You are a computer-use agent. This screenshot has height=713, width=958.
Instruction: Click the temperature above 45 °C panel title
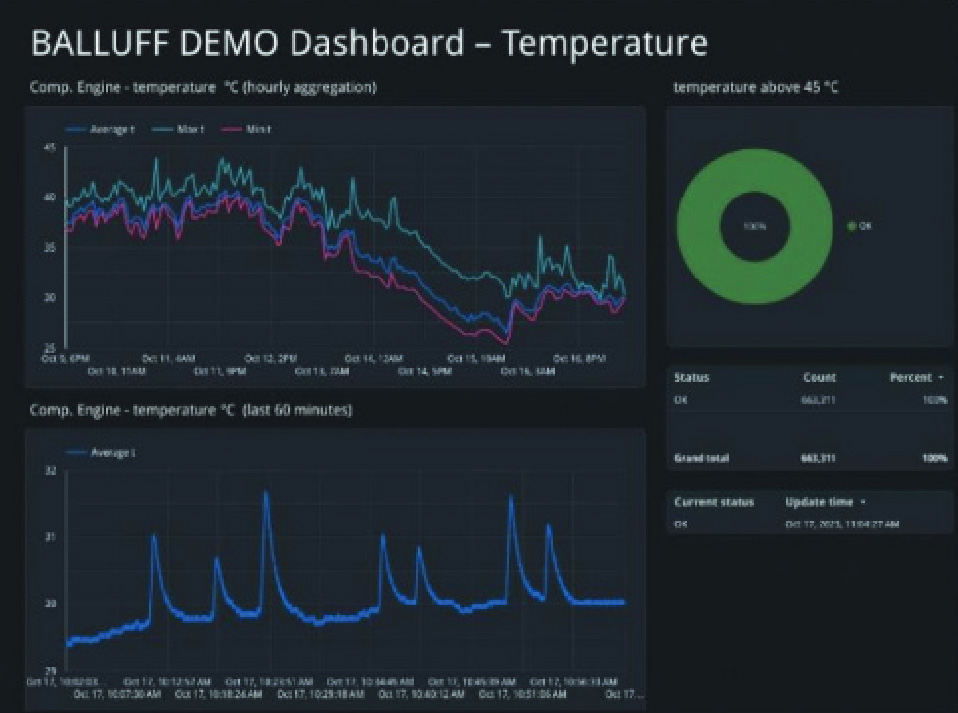click(x=755, y=88)
